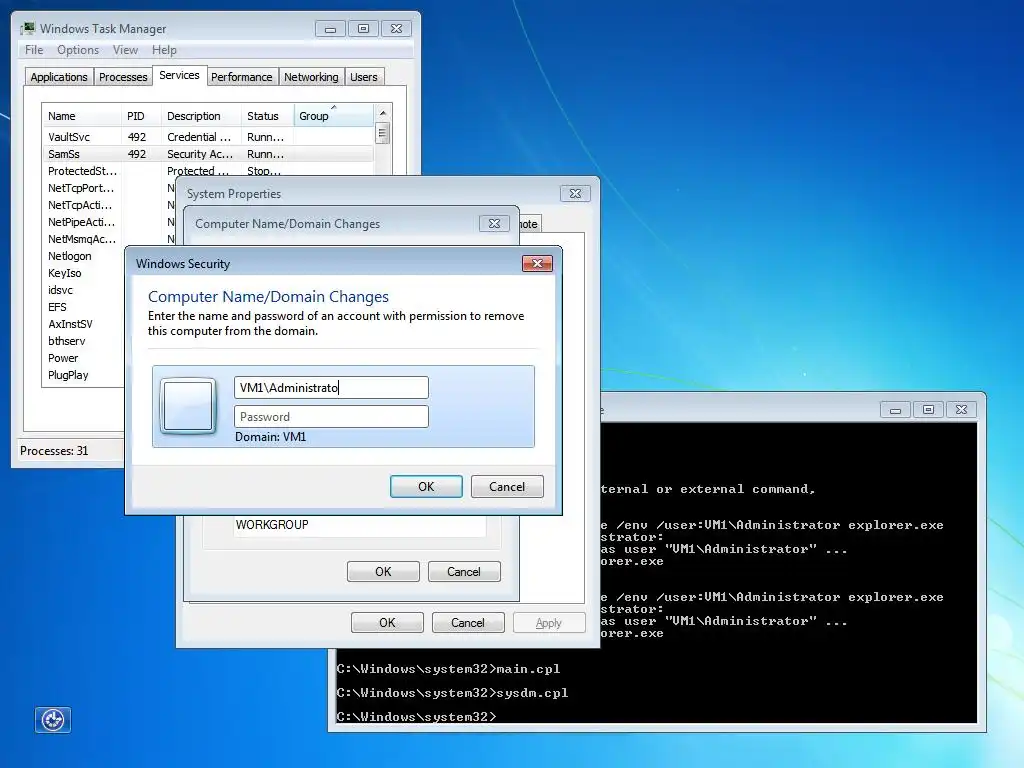Click Cancel in the Windows Security dialog
This screenshot has height=768, width=1024.
click(507, 487)
